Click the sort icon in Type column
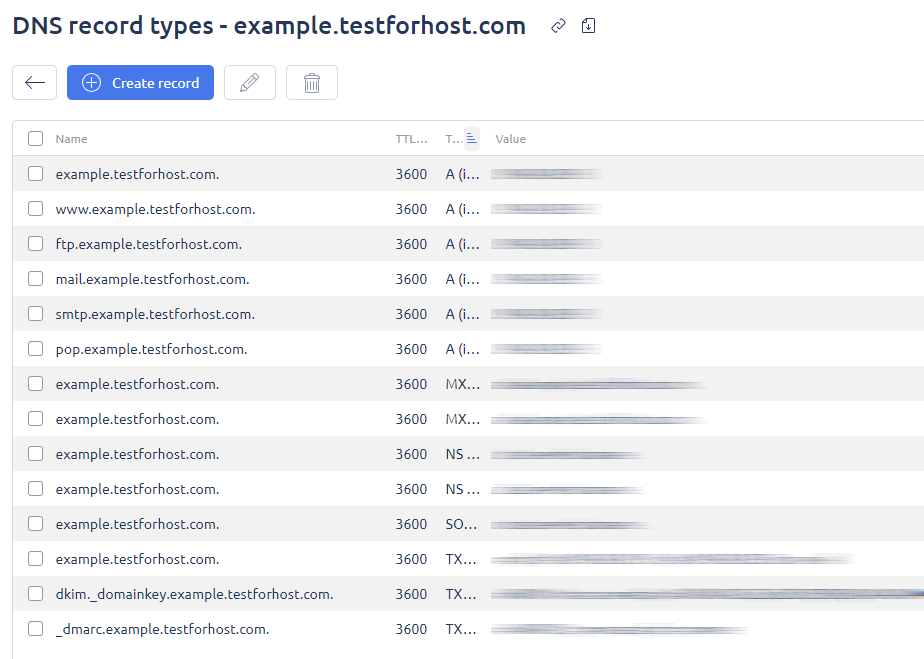Viewport: 924px width, 659px height. tap(472, 139)
